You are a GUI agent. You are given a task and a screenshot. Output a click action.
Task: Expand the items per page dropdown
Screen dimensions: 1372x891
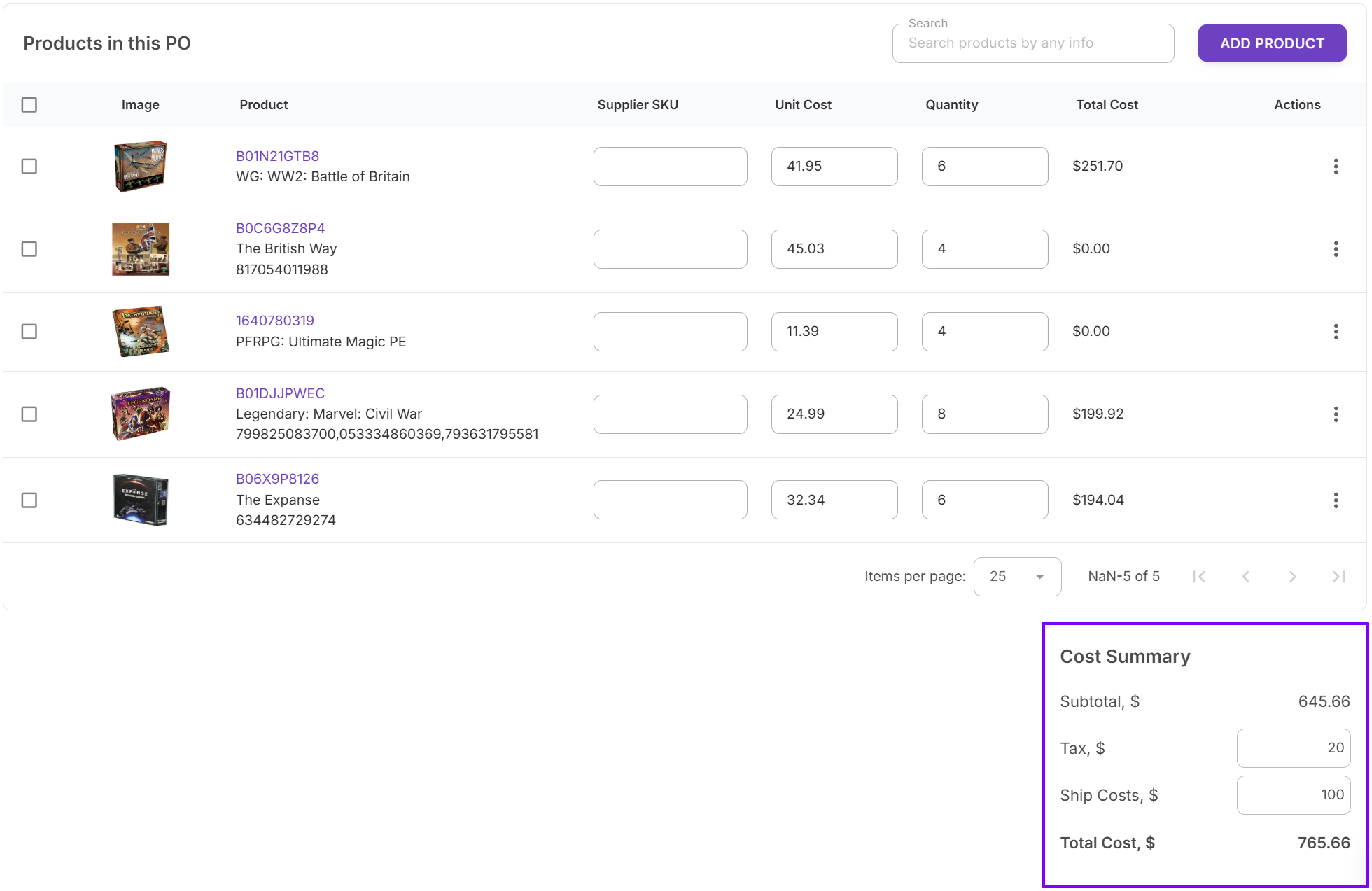[1017, 577]
